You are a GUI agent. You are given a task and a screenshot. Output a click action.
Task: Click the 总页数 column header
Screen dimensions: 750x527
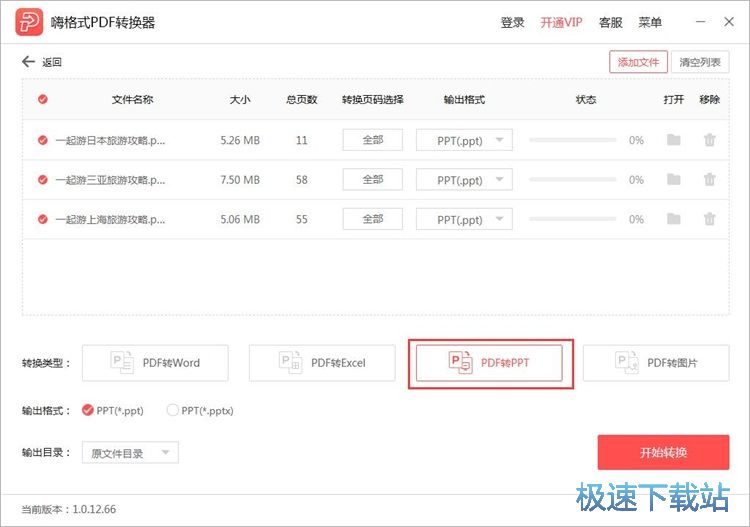click(301, 99)
